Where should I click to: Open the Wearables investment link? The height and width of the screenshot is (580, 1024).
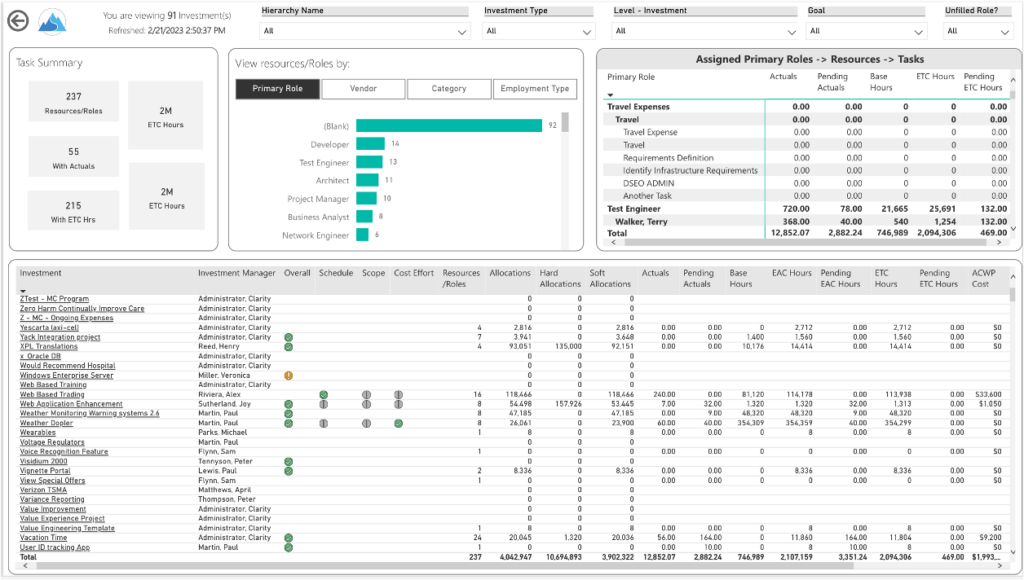[38, 432]
